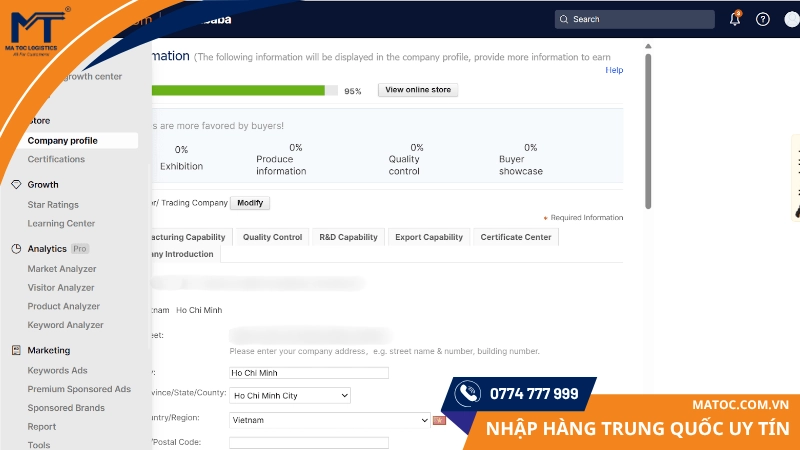Screen dimensions: 800x450
Task: Click the 95% profile completion progress bar
Action: pyautogui.click(x=244, y=90)
